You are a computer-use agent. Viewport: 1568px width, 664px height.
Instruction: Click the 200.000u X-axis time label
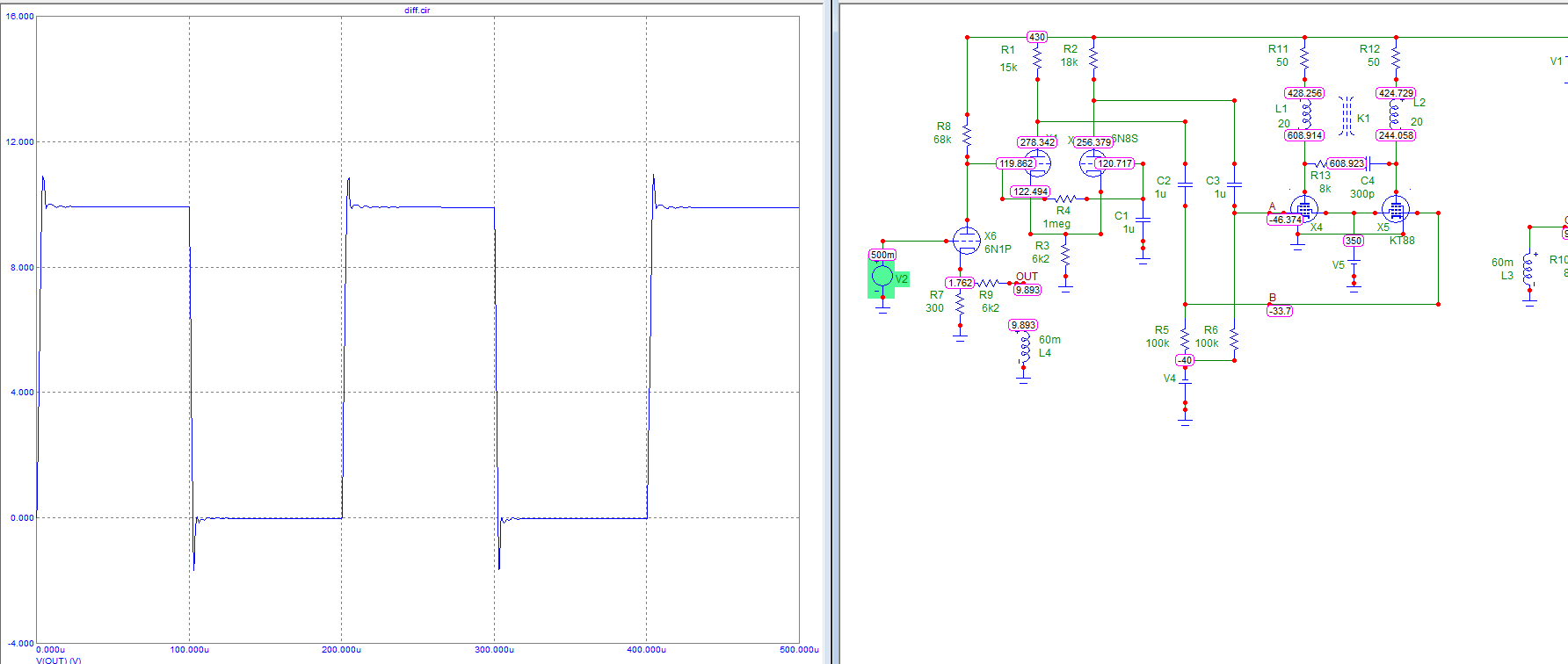[341, 650]
